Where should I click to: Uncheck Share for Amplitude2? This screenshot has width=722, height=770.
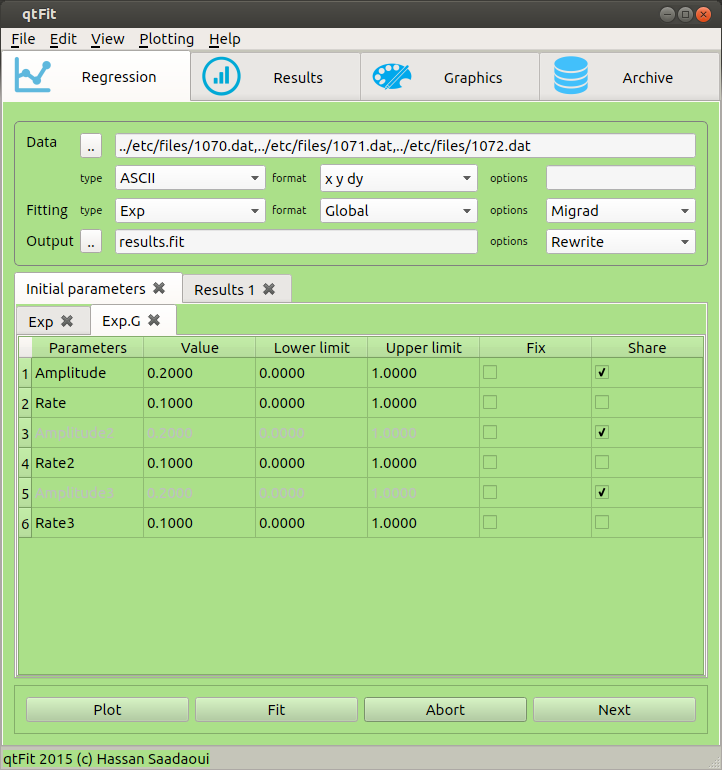[x=602, y=432]
